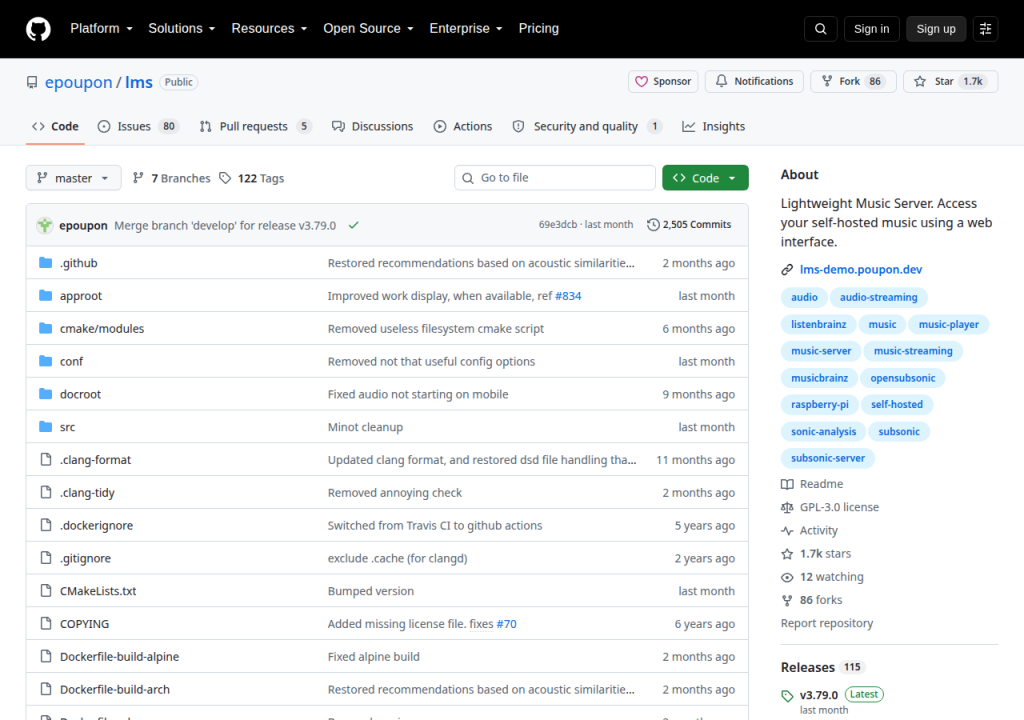Click the 122 Tags tag icon
1024x720 pixels.
pyautogui.click(x=225, y=178)
